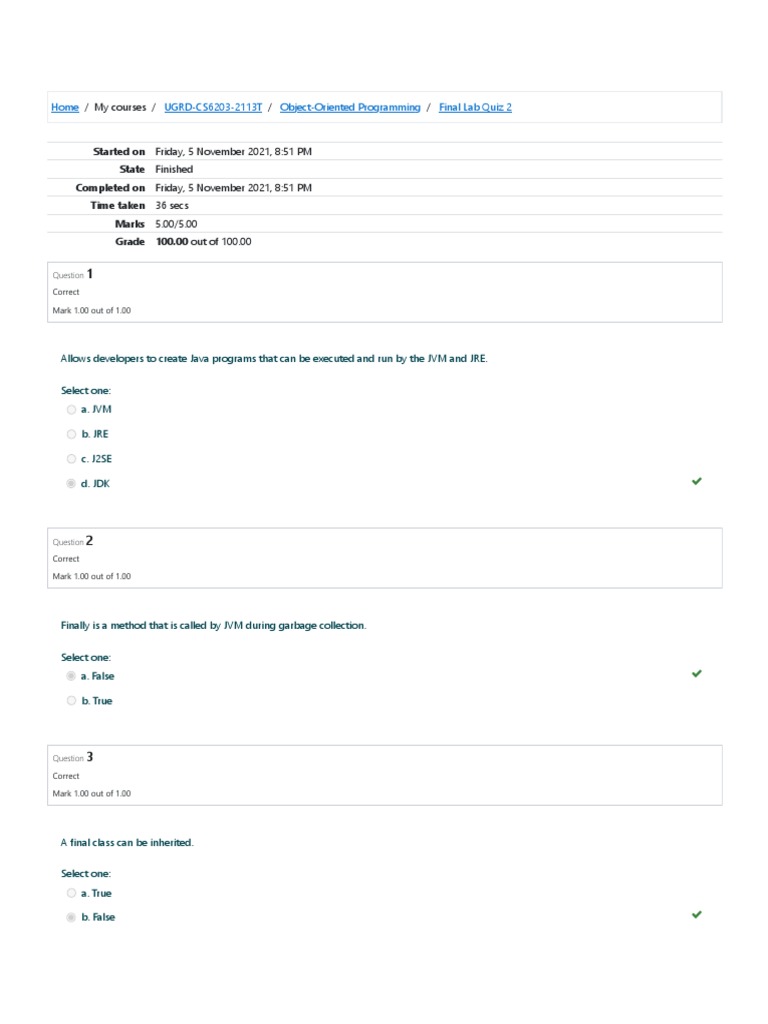Click the 'My courses' breadcrumb item
Viewport: 768px width, 1024px height.
(120, 107)
